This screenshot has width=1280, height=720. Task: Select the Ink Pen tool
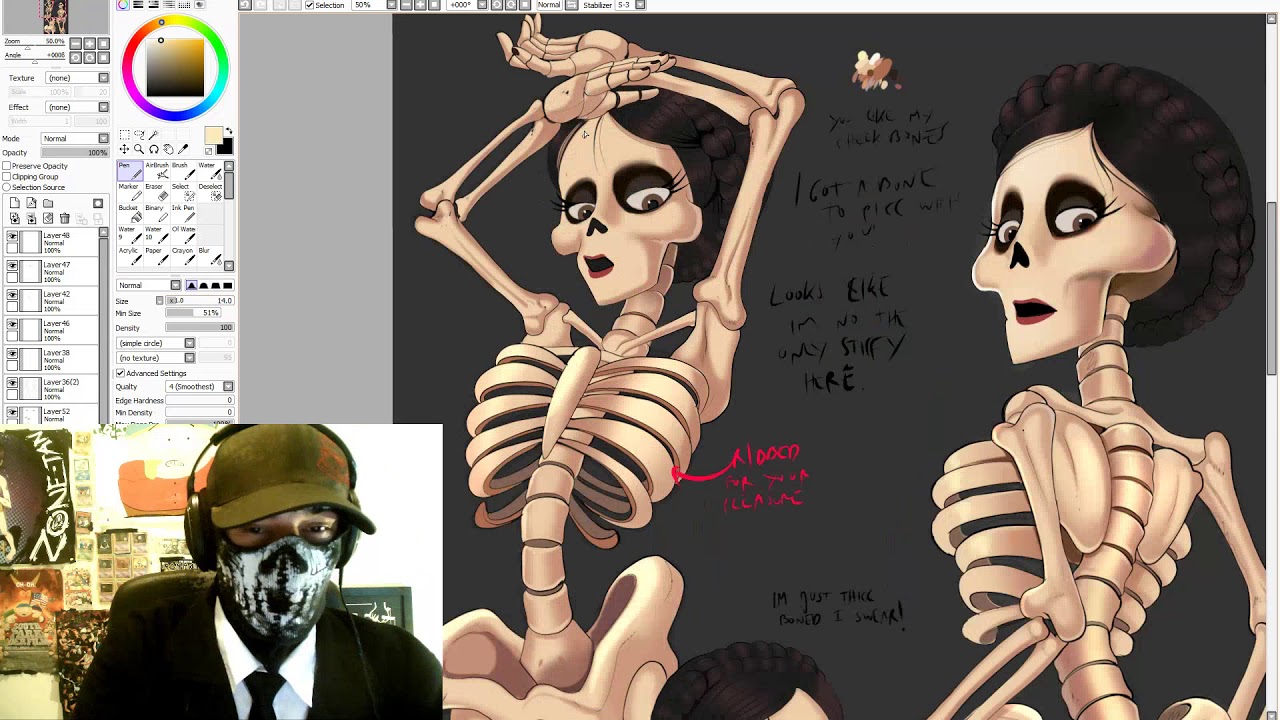183,213
